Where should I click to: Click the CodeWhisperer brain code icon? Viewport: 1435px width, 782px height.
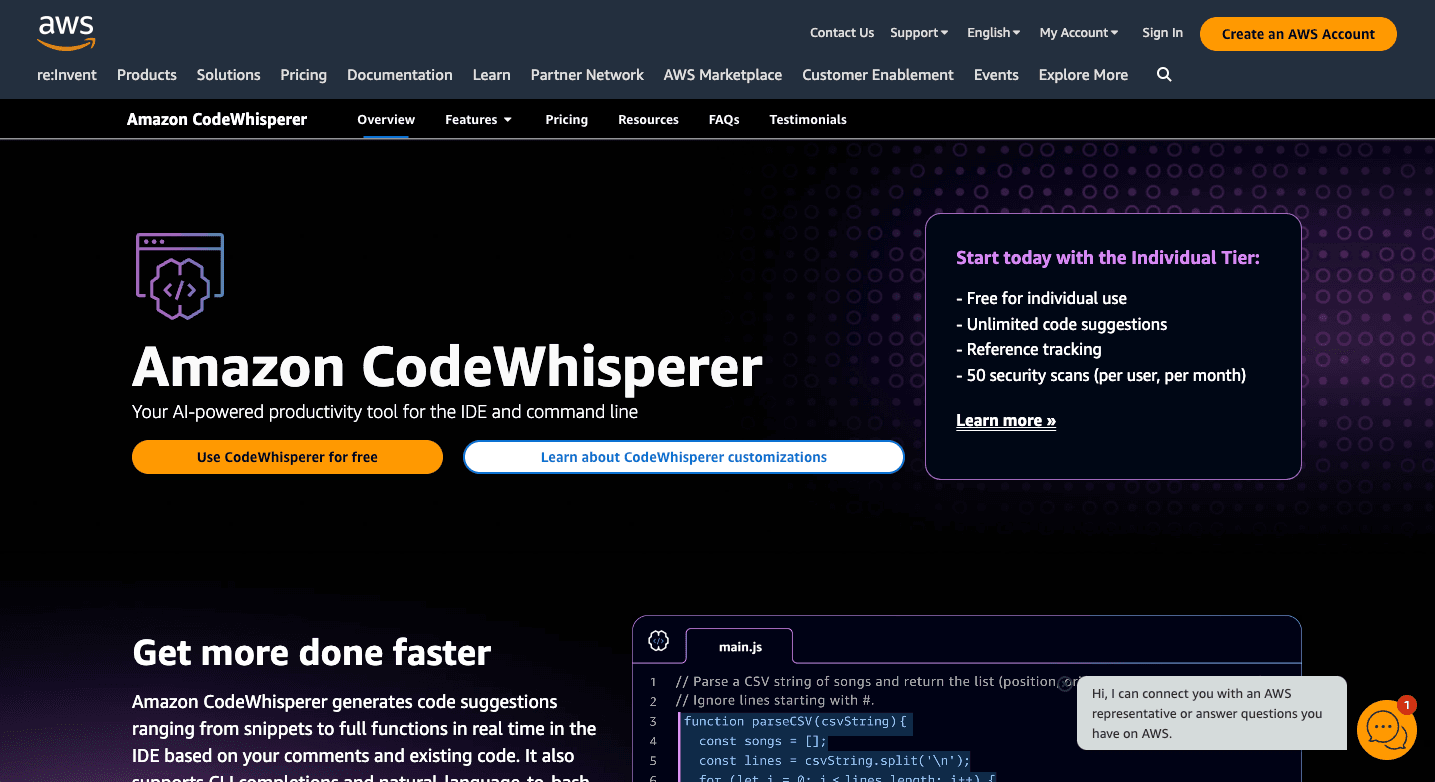coord(180,277)
